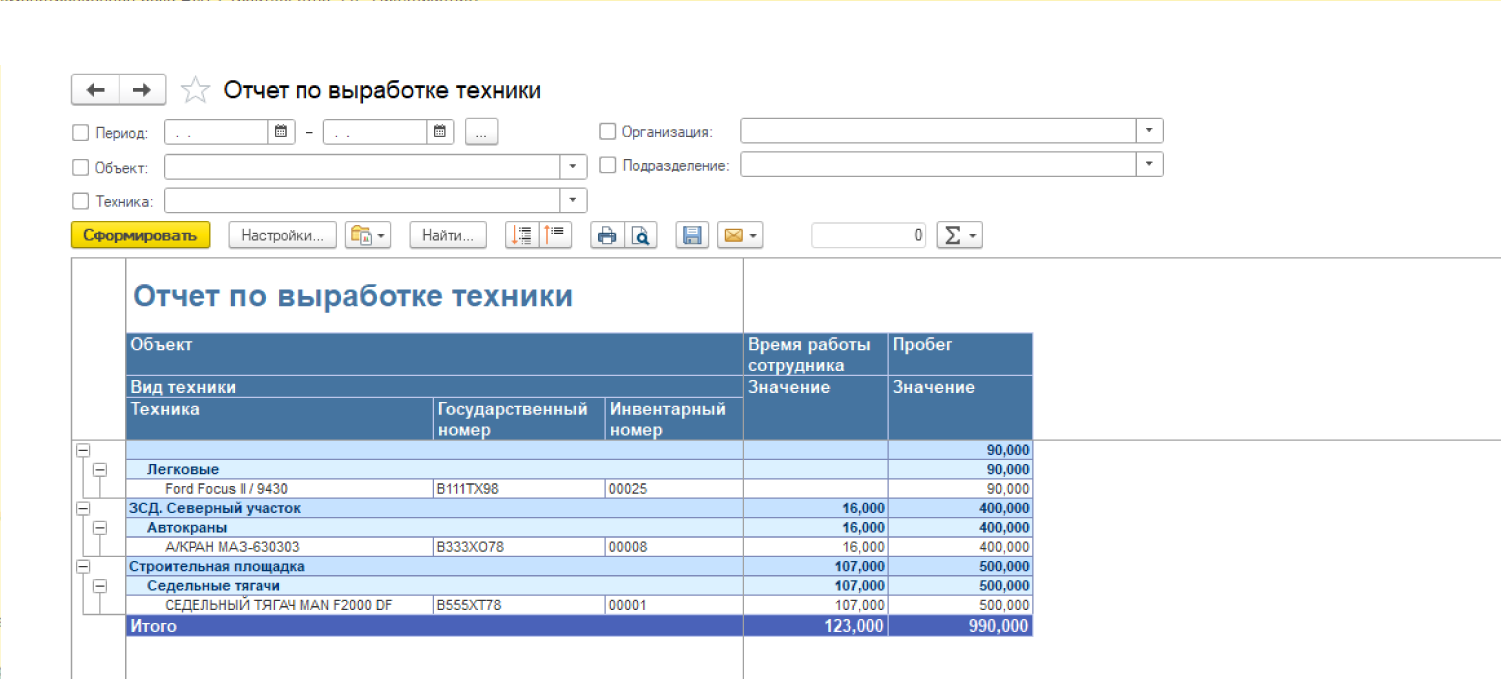Collapse all report groups icon
Image resolution: width=1501 pixels, height=679 pixels.
(x=555, y=235)
